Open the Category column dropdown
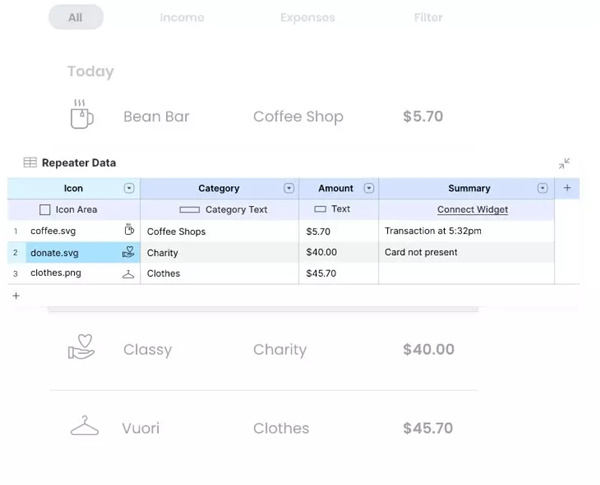Viewport: 600px width, 485px height. click(289, 188)
